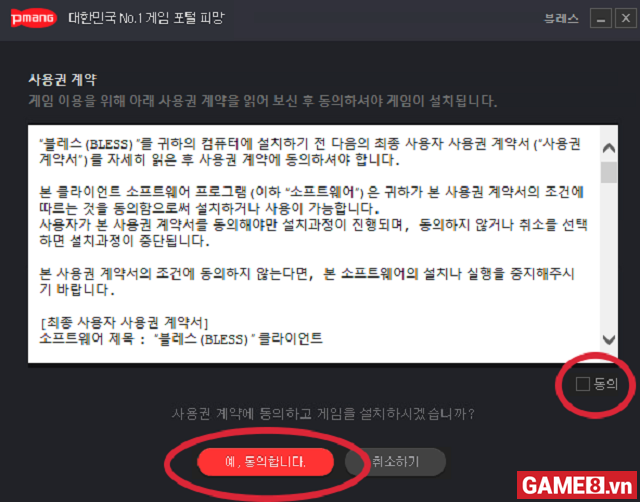Click the license scrollbar thumb
The image size is (640, 502).
609,172
